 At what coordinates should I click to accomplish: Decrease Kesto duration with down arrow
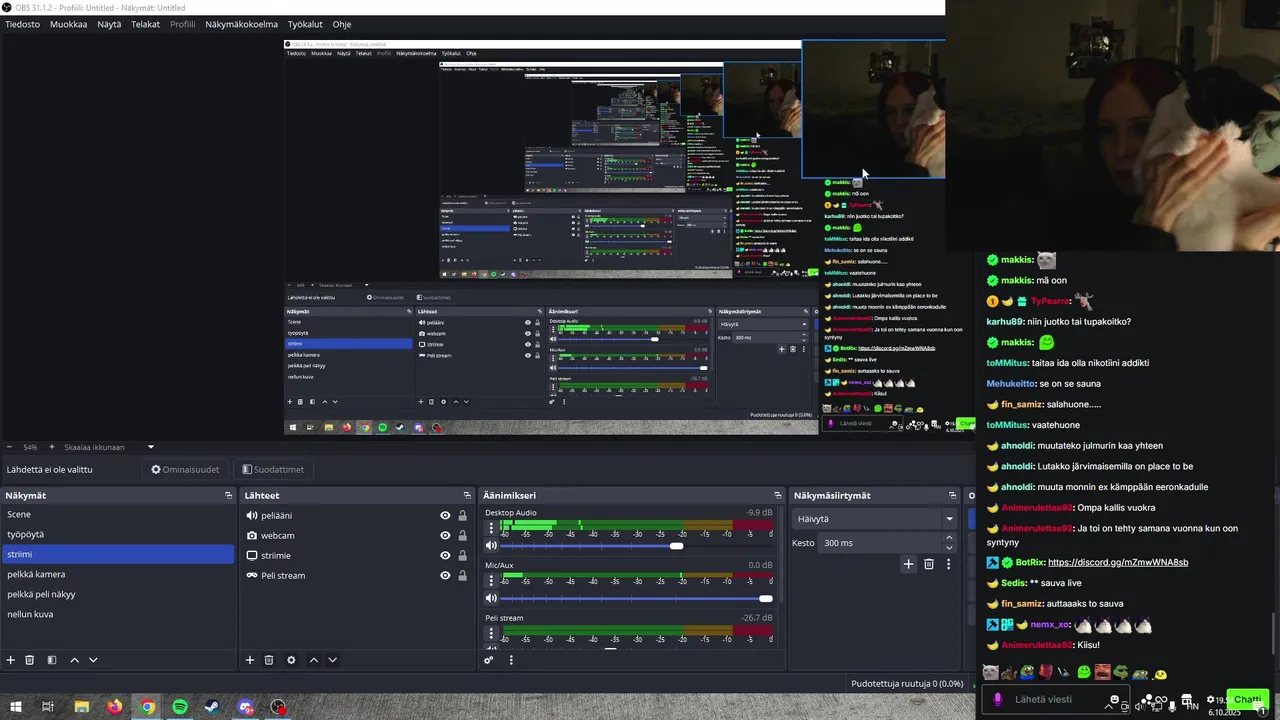pyautogui.click(x=949, y=548)
